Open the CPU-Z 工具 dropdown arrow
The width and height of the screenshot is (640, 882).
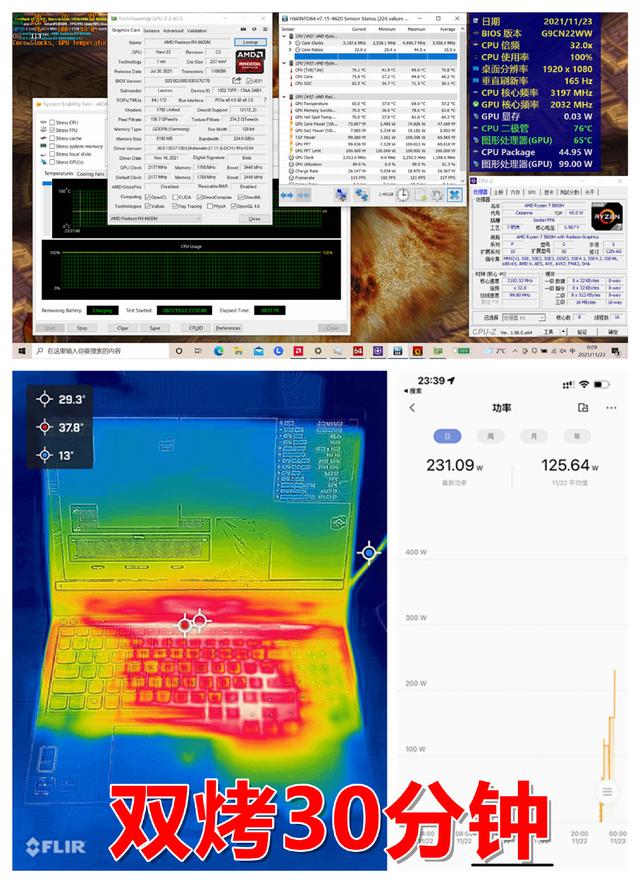click(564, 332)
